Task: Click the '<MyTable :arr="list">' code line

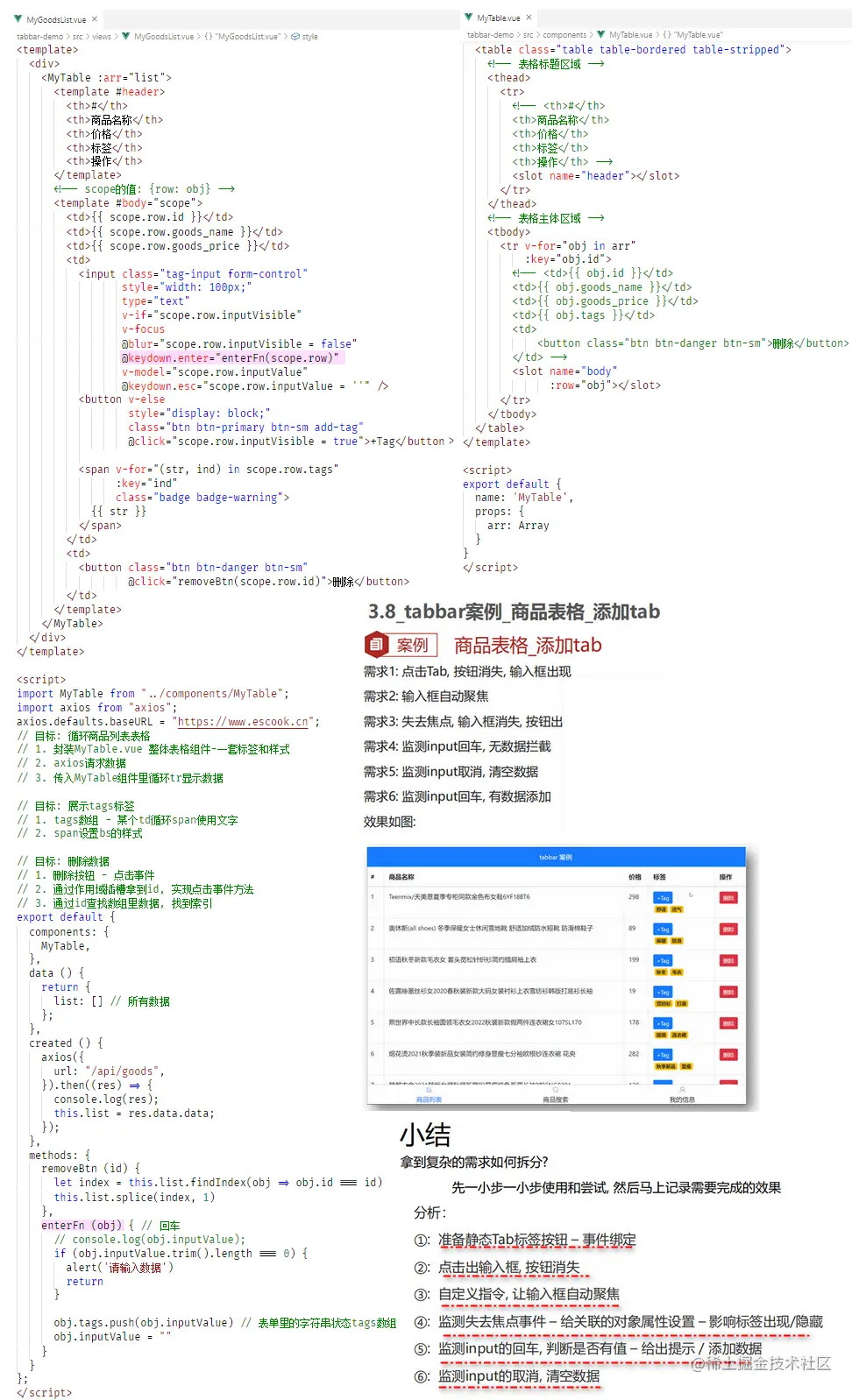Action: [x=106, y=78]
